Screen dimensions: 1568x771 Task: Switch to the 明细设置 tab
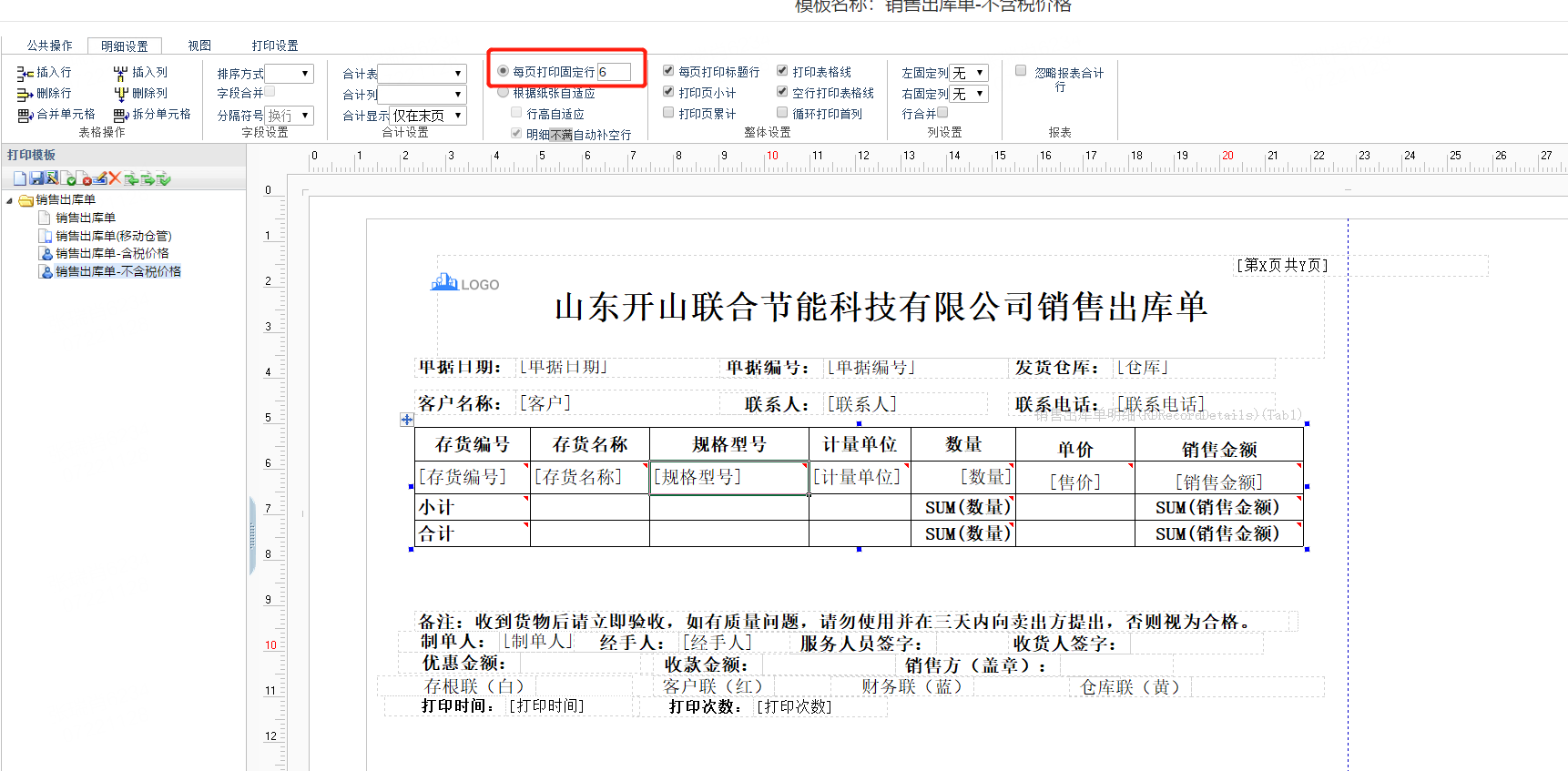pos(125,46)
